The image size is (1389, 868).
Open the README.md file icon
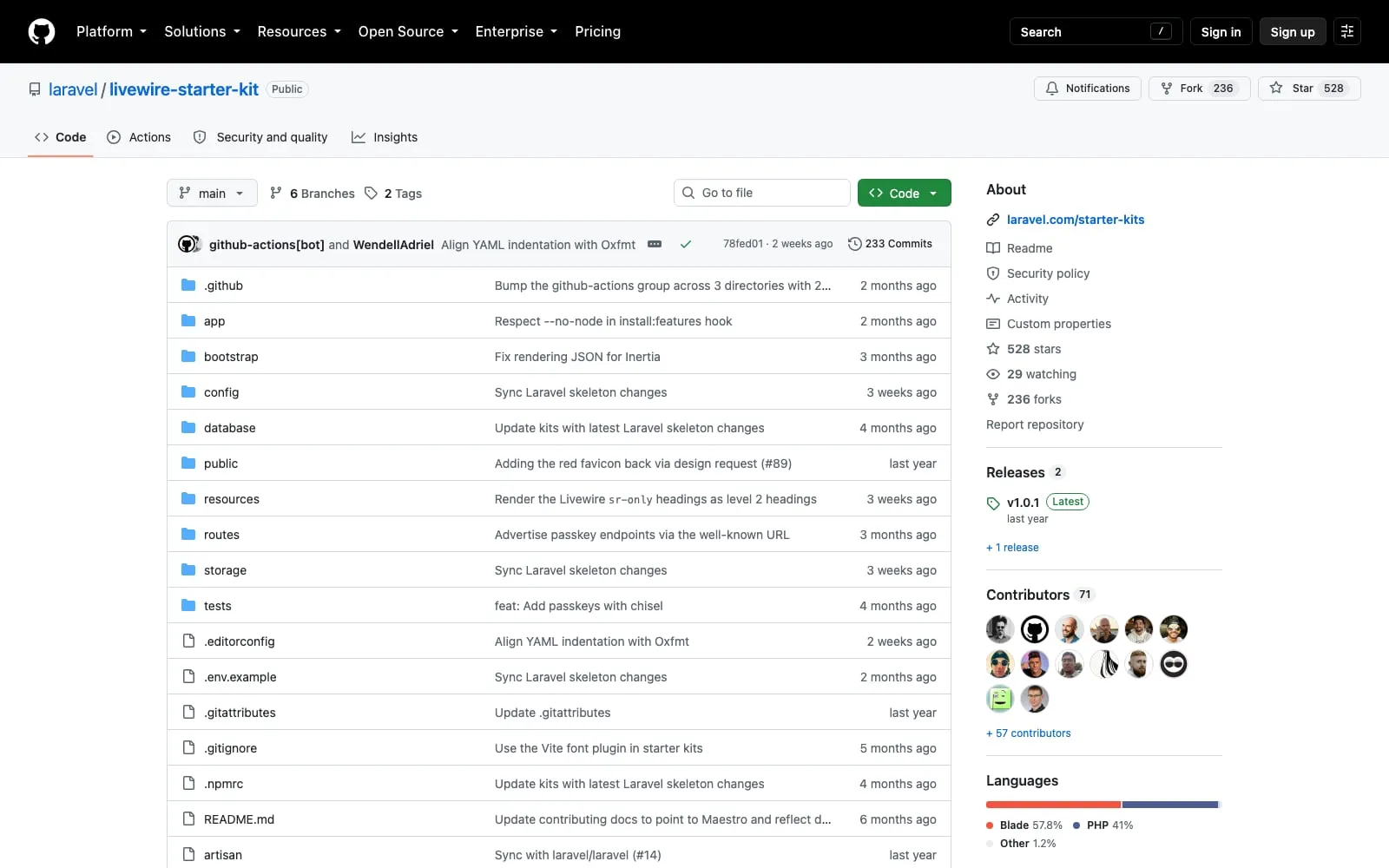[x=188, y=819]
